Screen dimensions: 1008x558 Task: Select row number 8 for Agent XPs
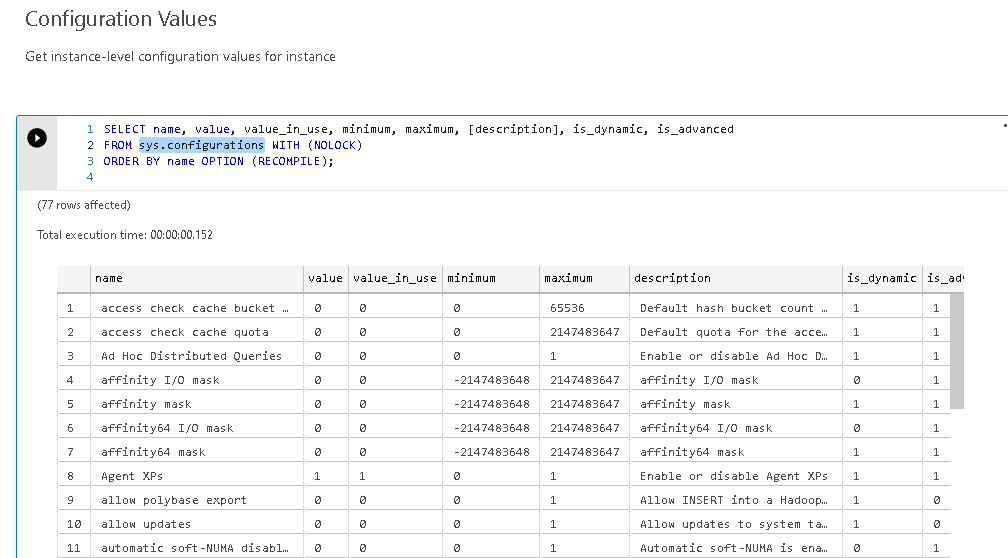coord(71,476)
